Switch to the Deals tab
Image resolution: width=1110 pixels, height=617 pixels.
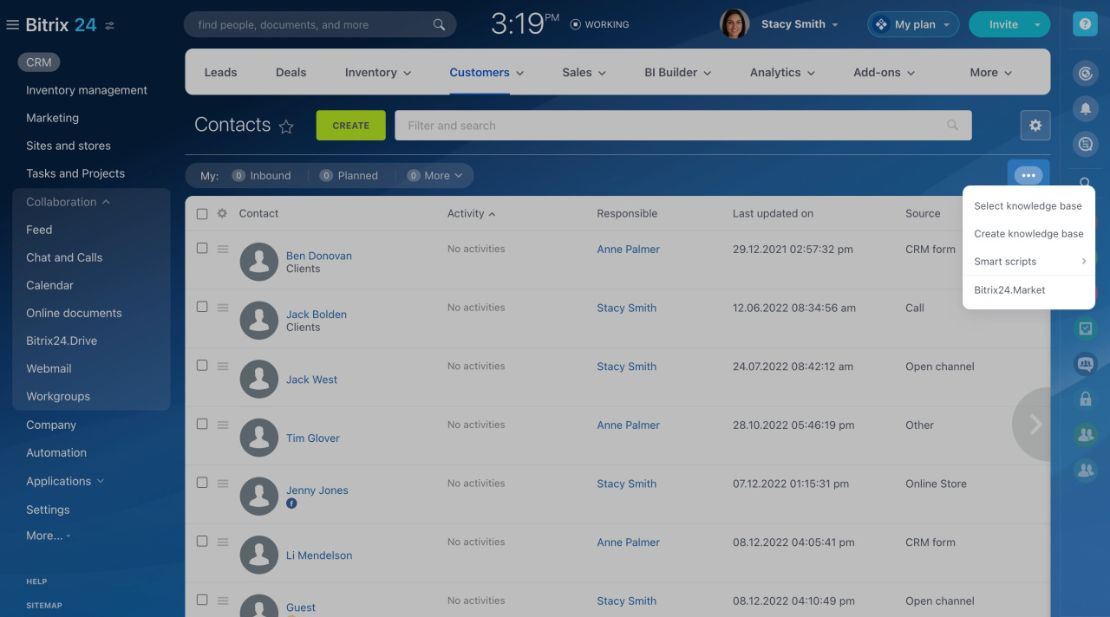pyautogui.click(x=291, y=72)
